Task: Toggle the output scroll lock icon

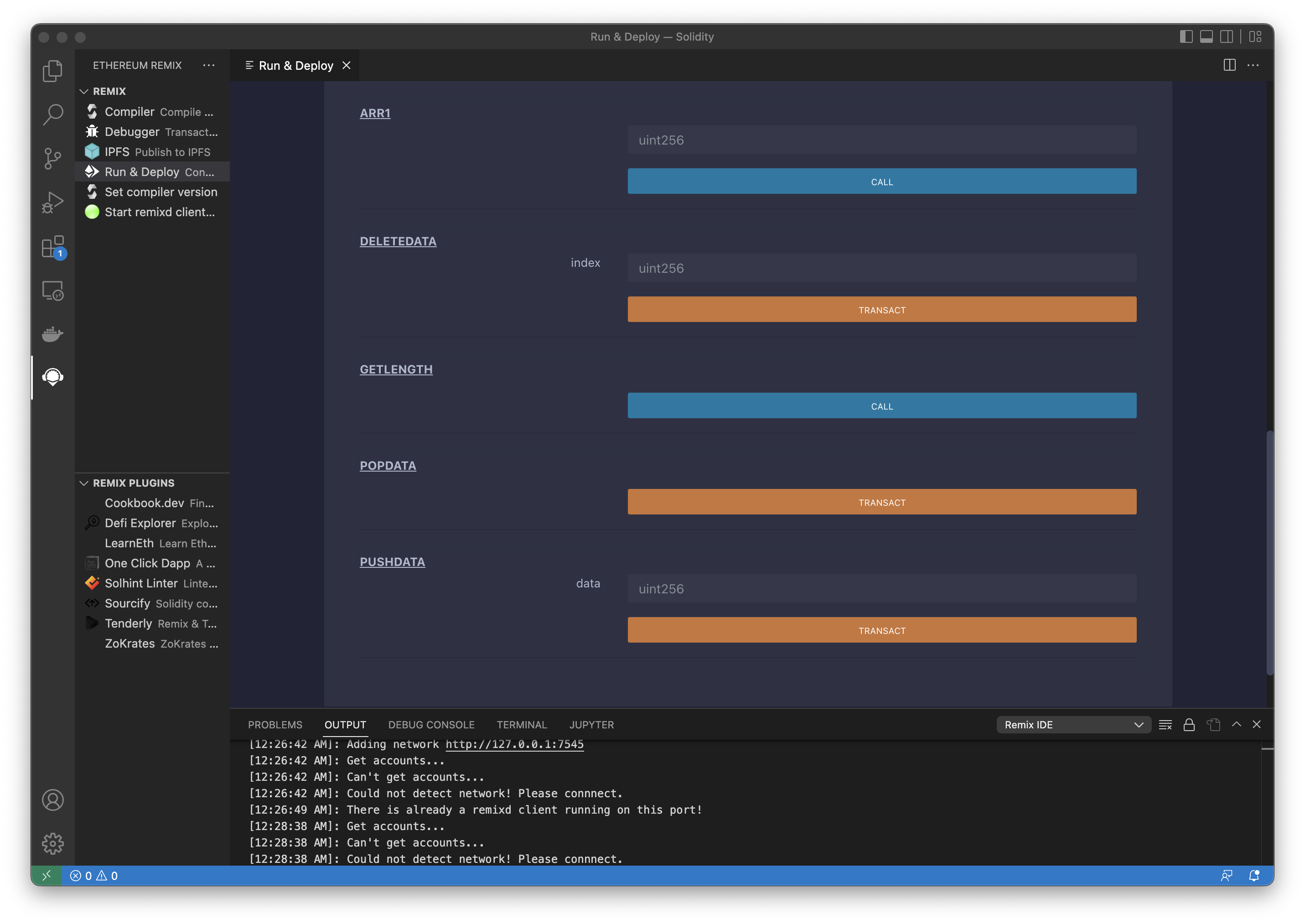Action: (1188, 724)
